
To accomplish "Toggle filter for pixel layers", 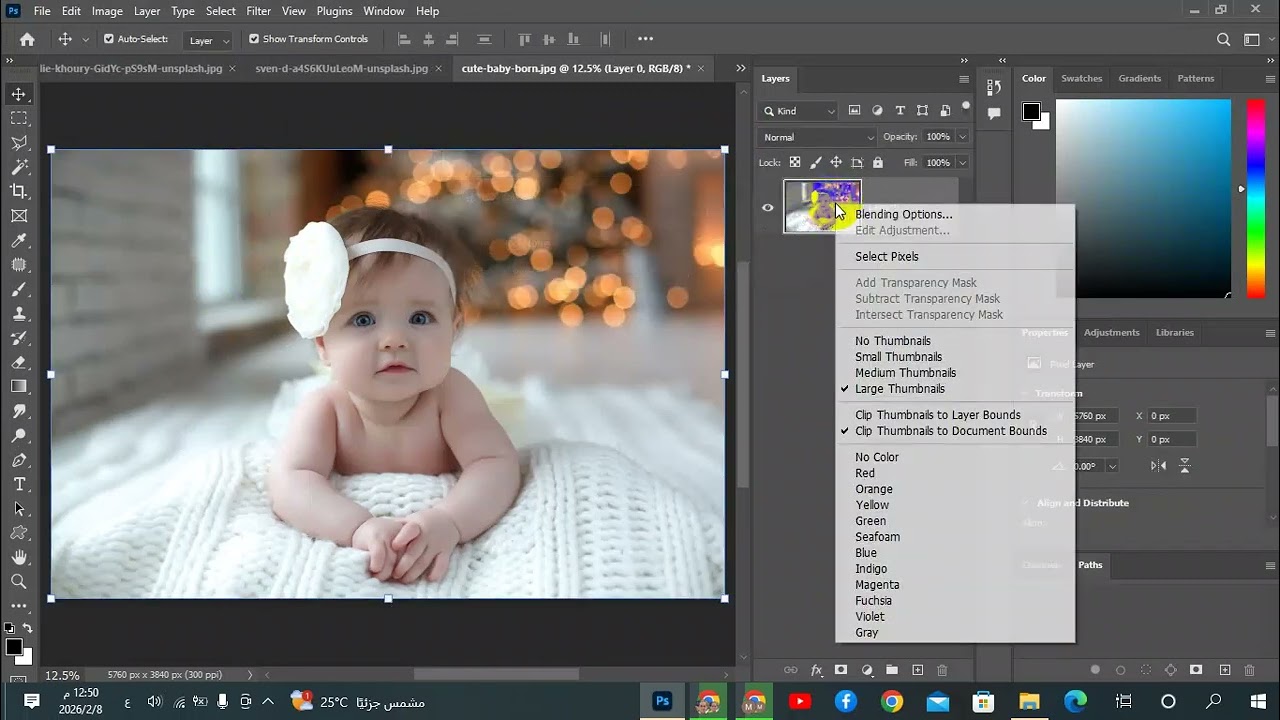I will point(854,111).
